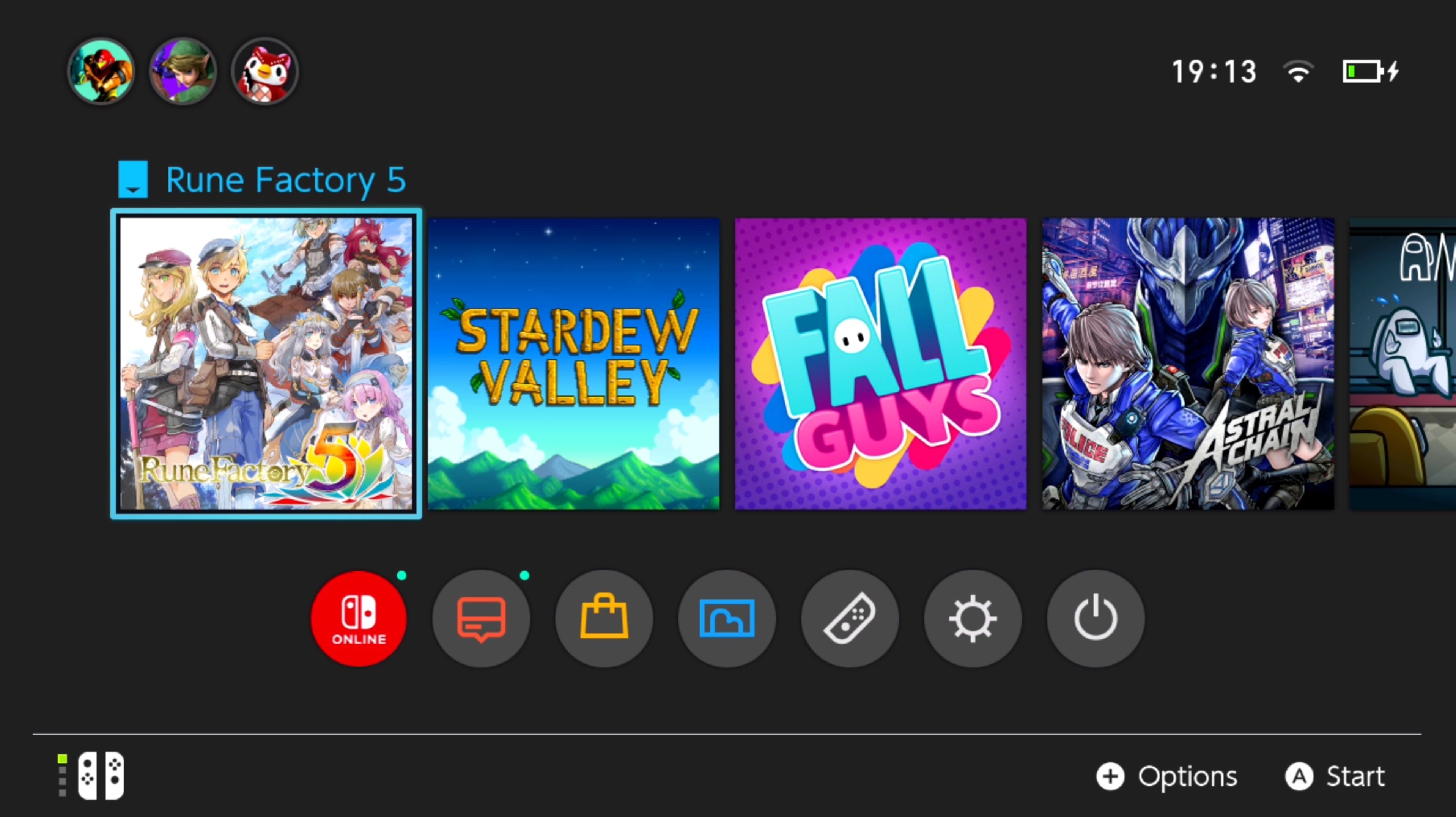
Task: Click the battery charging indicator
Action: click(x=1371, y=72)
